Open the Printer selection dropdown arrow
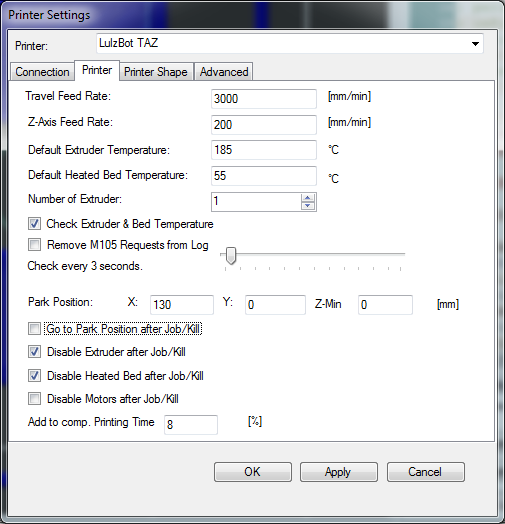The image size is (505, 524). (475, 44)
